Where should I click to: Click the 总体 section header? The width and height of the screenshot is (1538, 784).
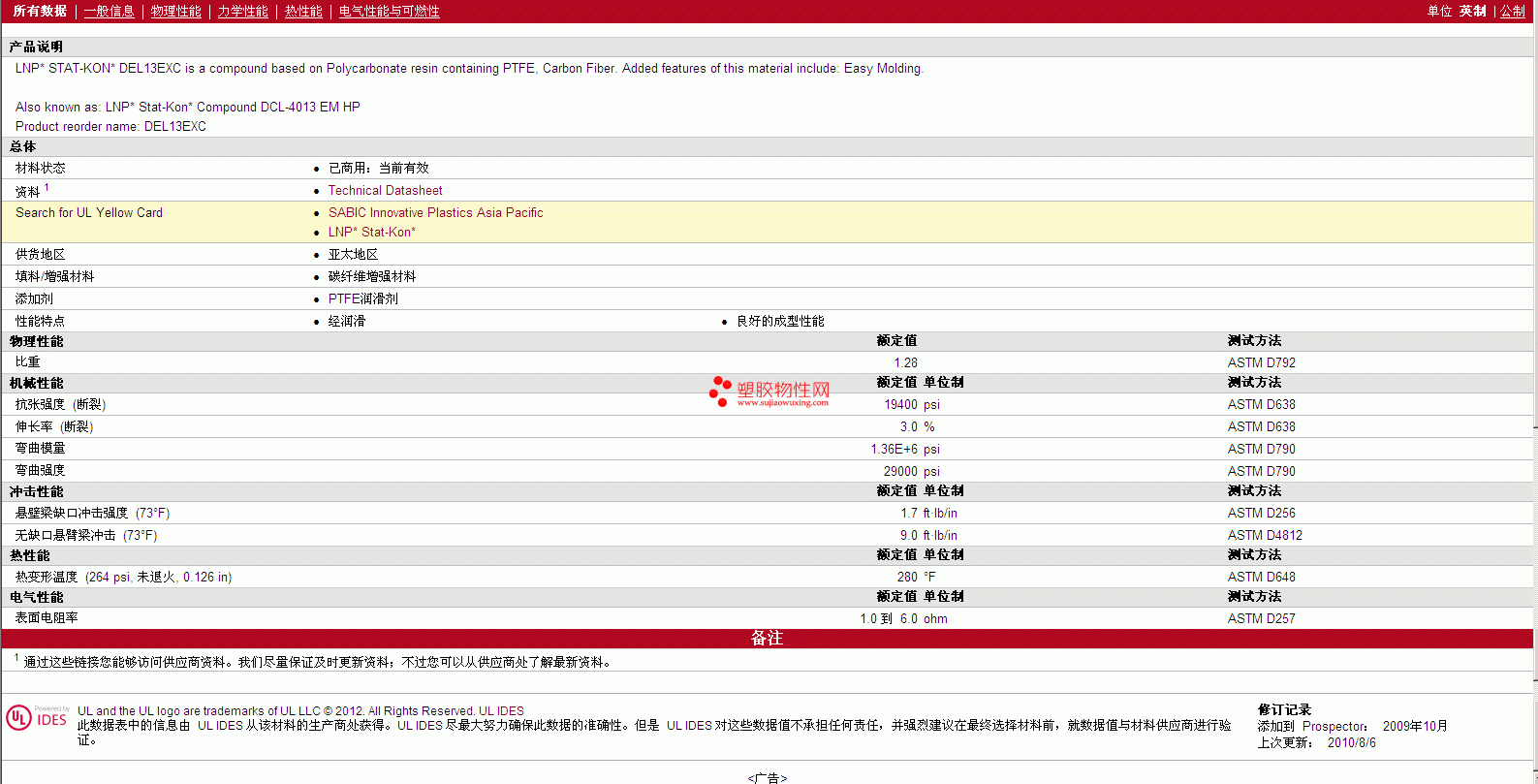pyautogui.click(x=23, y=147)
